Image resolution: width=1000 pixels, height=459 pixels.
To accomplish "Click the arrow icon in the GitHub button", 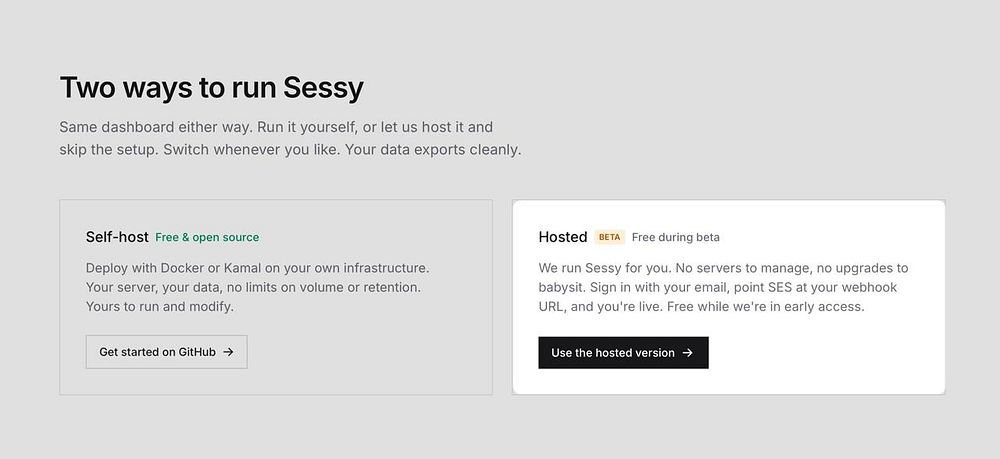I will (228, 352).
